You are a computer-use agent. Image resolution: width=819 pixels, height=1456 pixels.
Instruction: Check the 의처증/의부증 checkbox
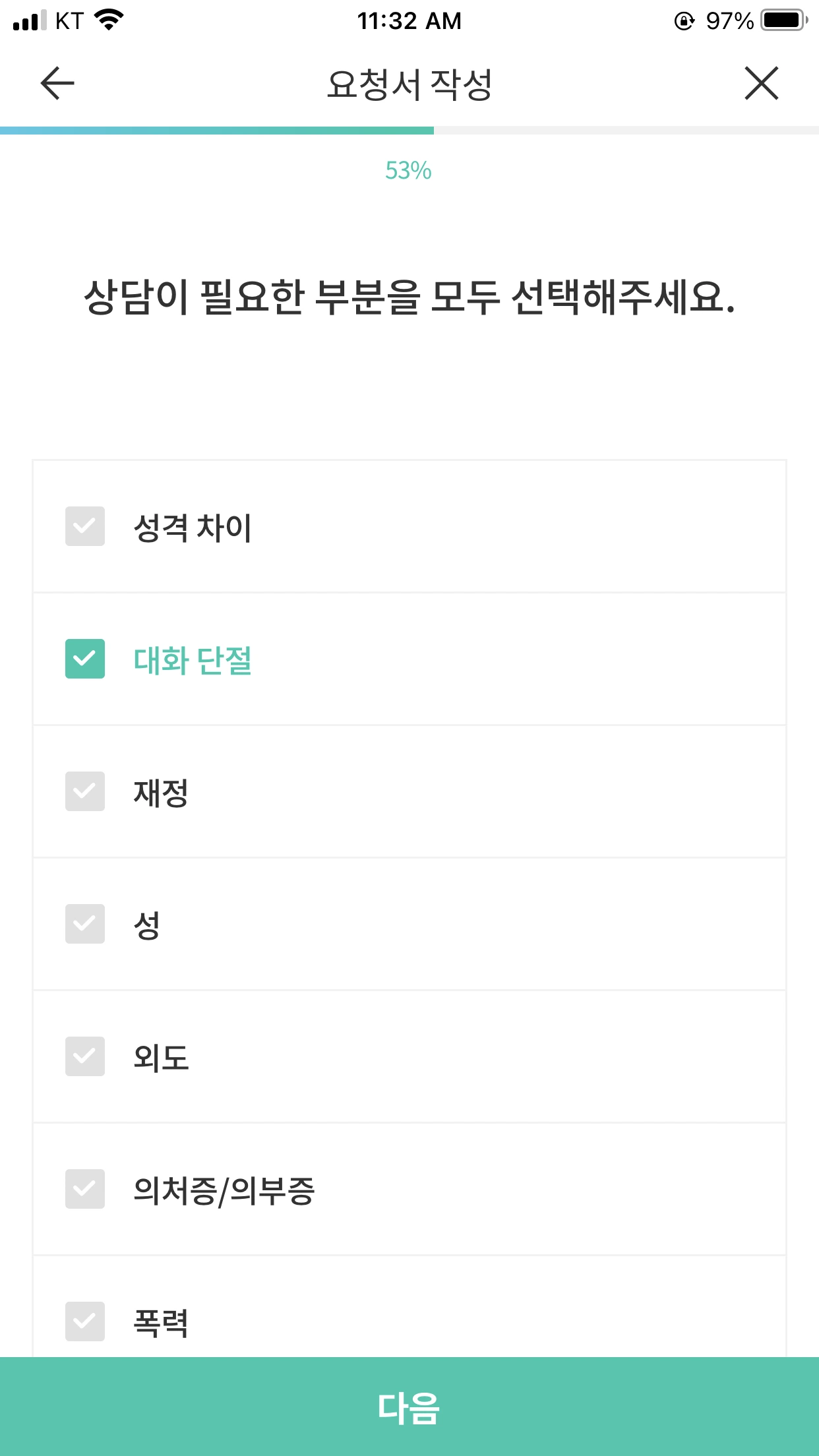pyautogui.click(x=85, y=1189)
